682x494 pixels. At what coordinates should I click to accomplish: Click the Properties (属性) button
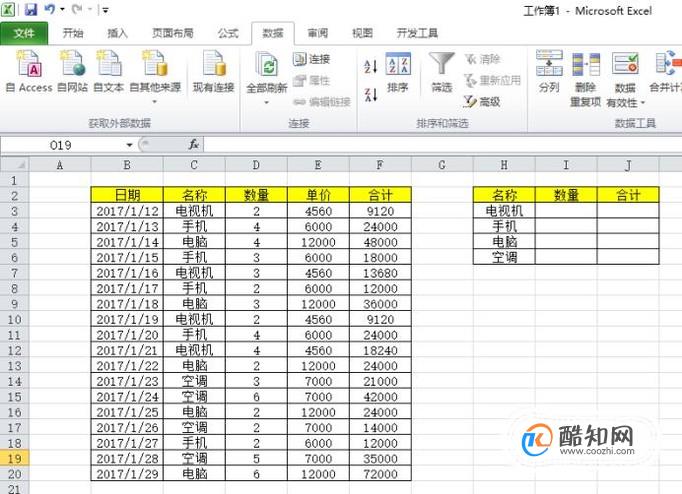(x=311, y=80)
